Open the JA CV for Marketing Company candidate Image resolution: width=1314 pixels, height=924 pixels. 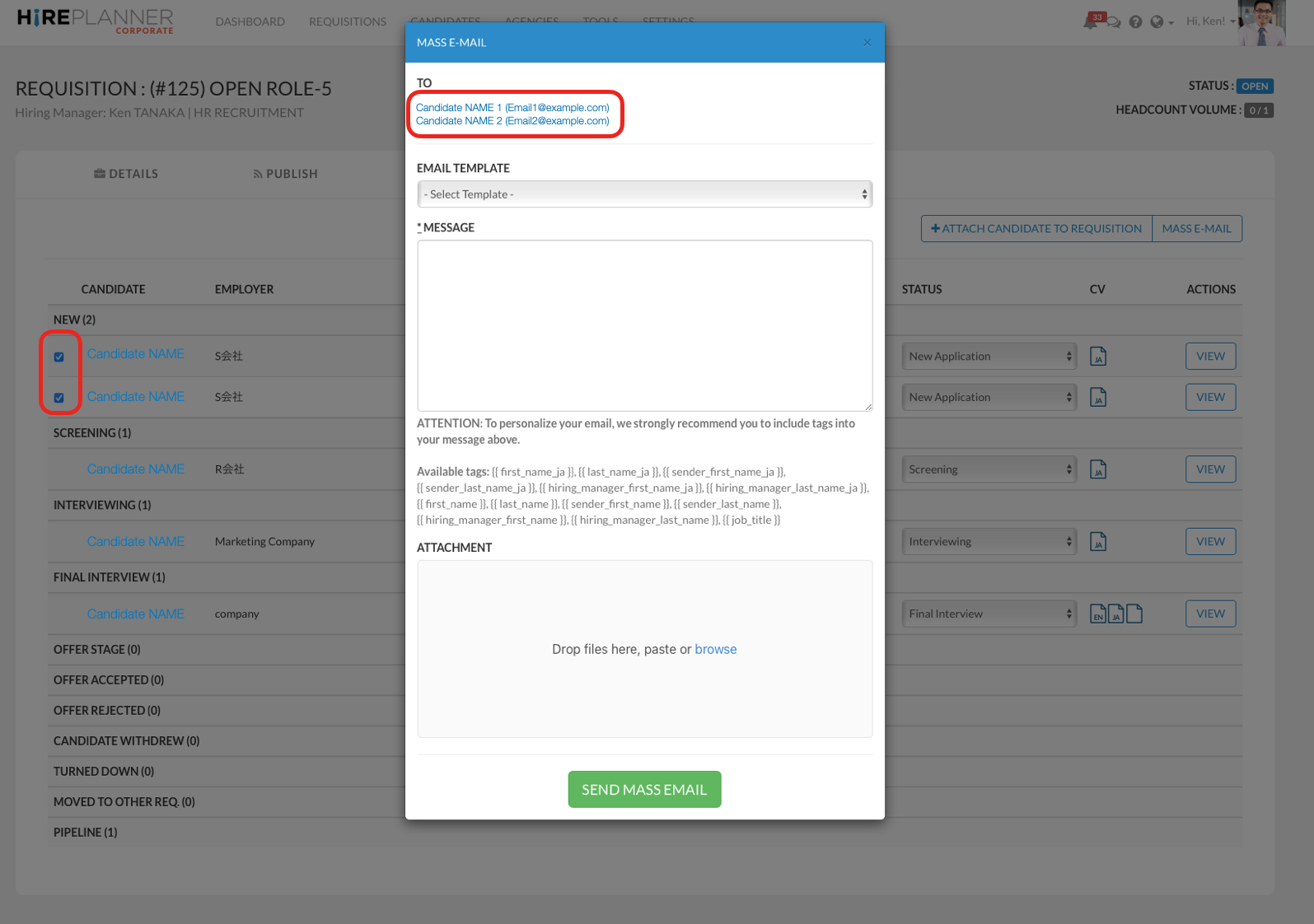click(x=1097, y=542)
